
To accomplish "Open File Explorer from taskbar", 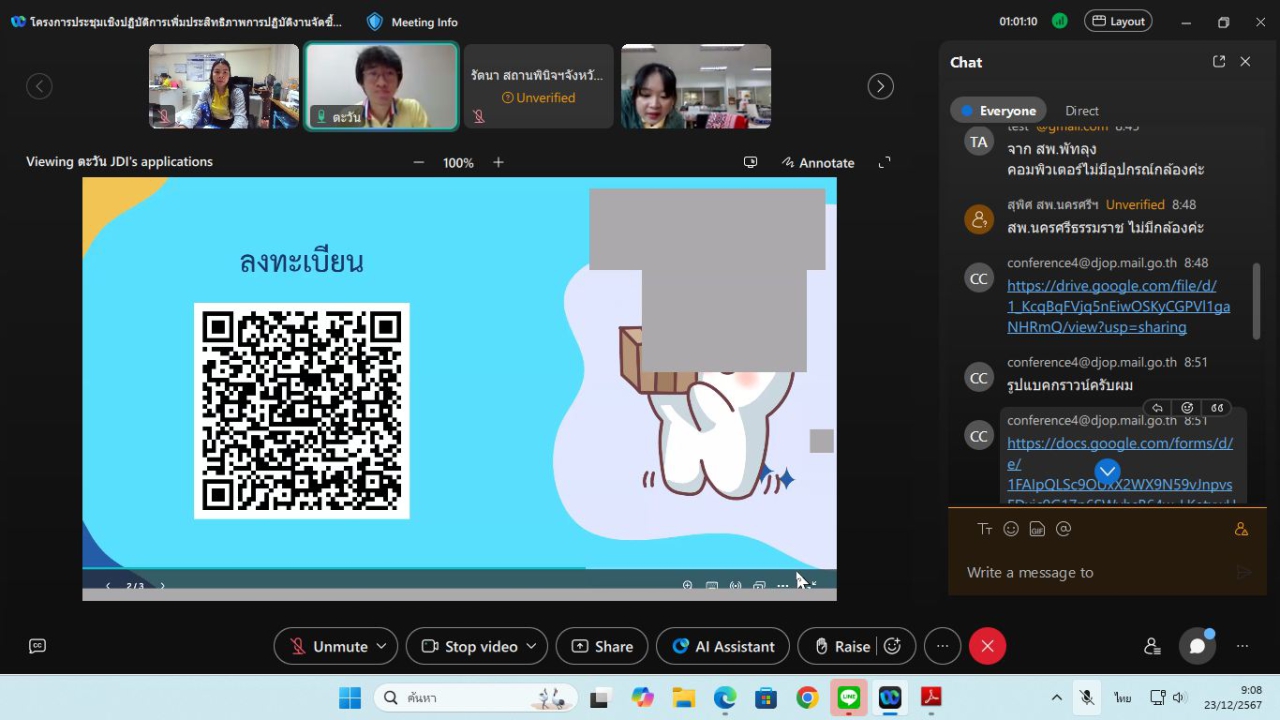I will 683,698.
